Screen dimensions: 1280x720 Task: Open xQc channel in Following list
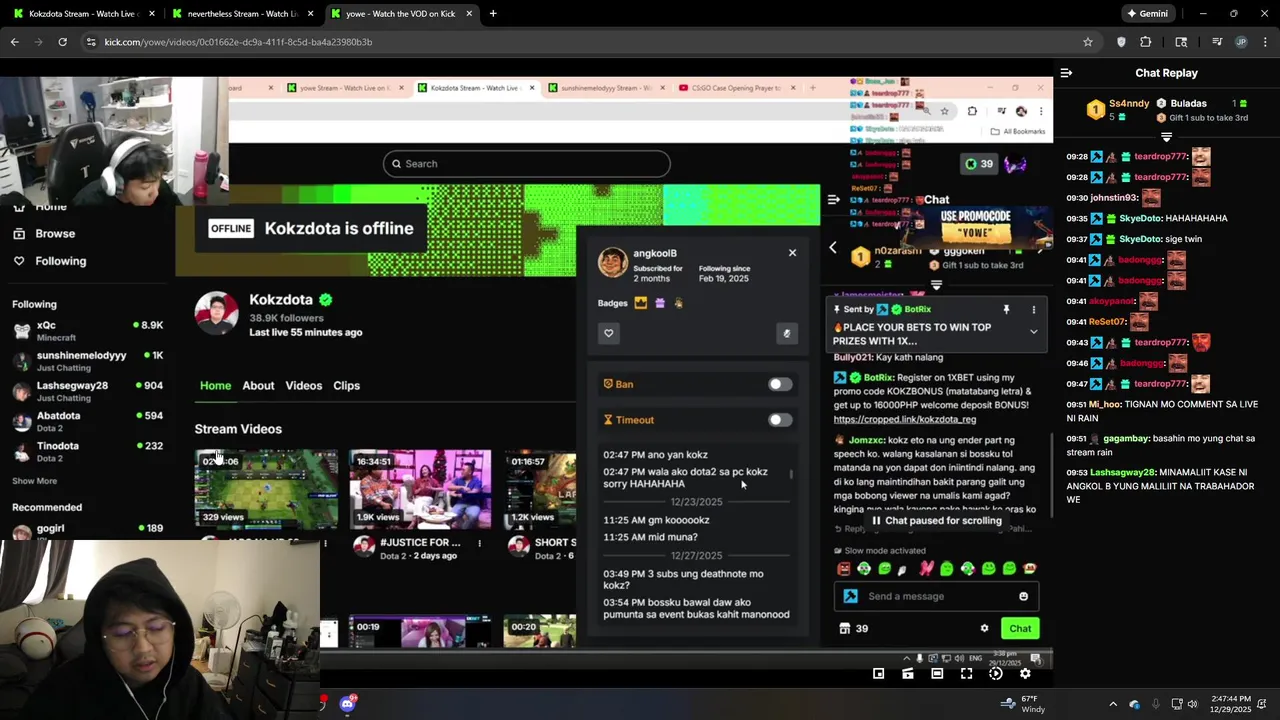tap(87, 330)
